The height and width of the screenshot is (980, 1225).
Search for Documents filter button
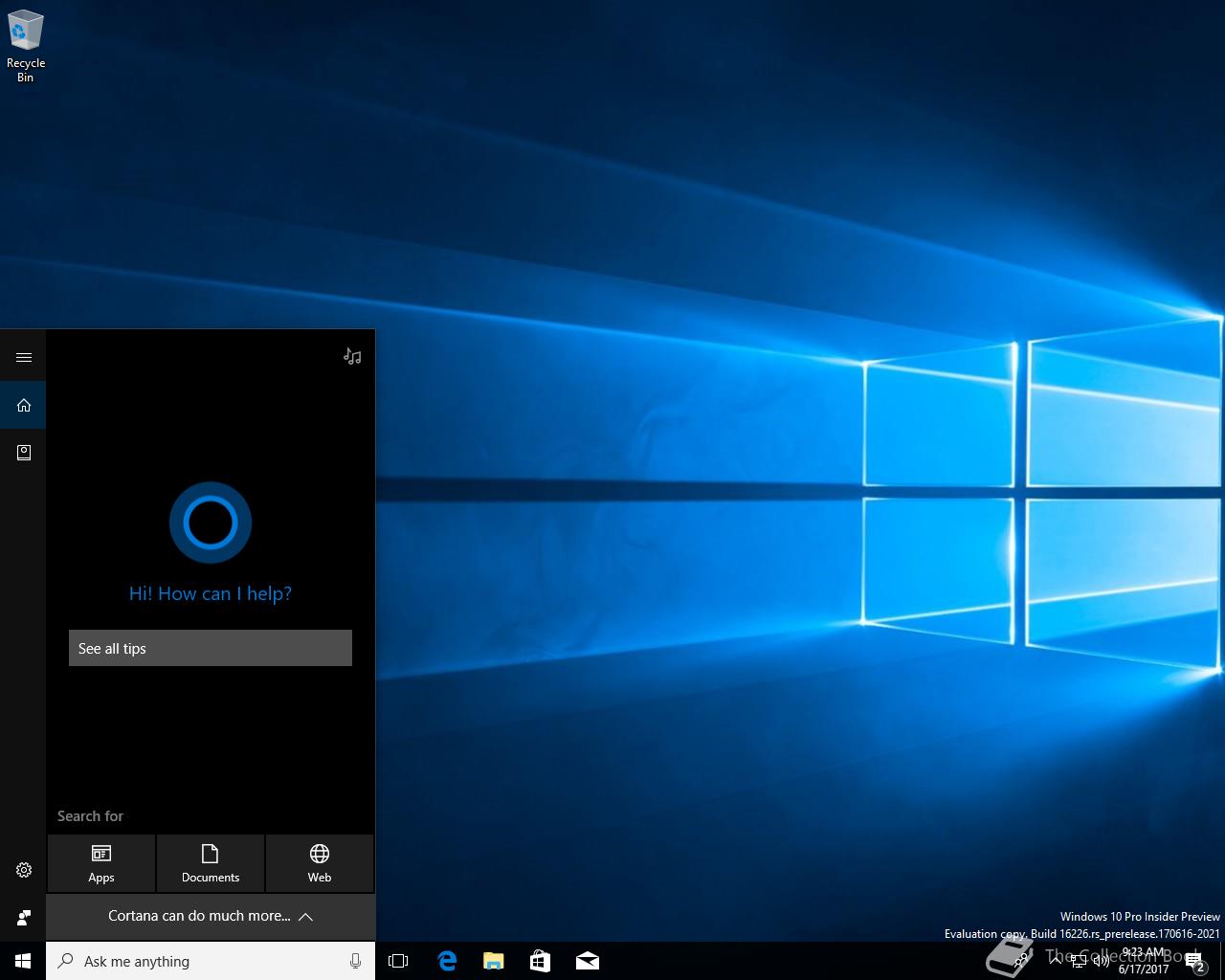211,863
